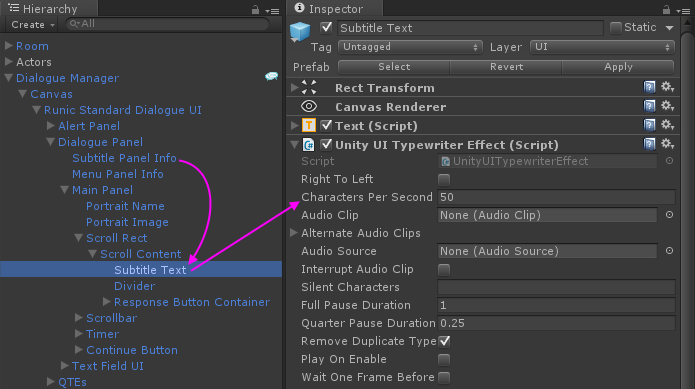695x389 pixels.
Task: Click the prefab Revert button
Action: (x=506, y=67)
